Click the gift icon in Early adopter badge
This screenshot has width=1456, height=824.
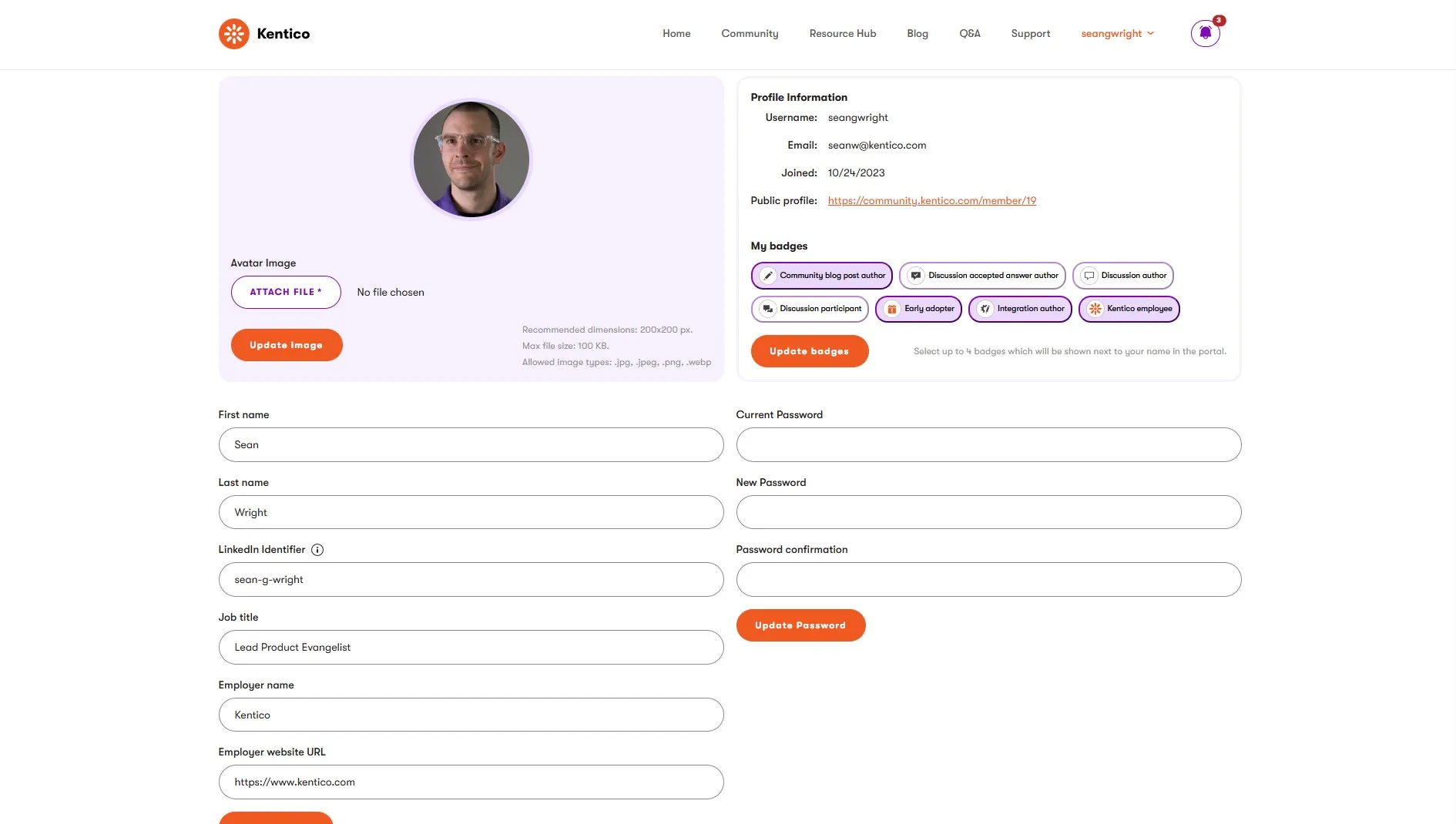[x=892, y=309]
